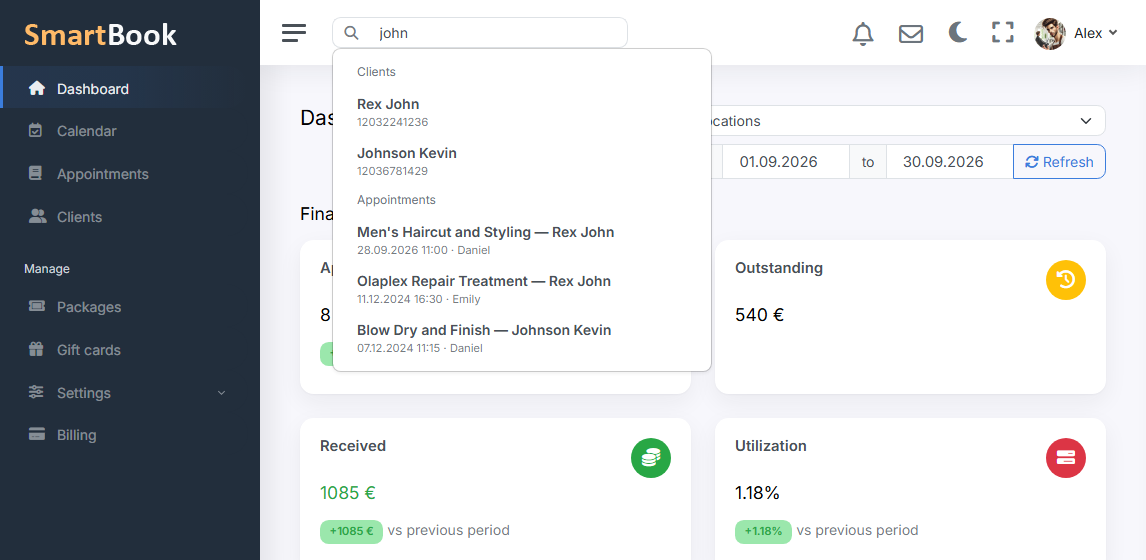
Task: Click the Outstanding 540 € value
Action: pos(759,315)
